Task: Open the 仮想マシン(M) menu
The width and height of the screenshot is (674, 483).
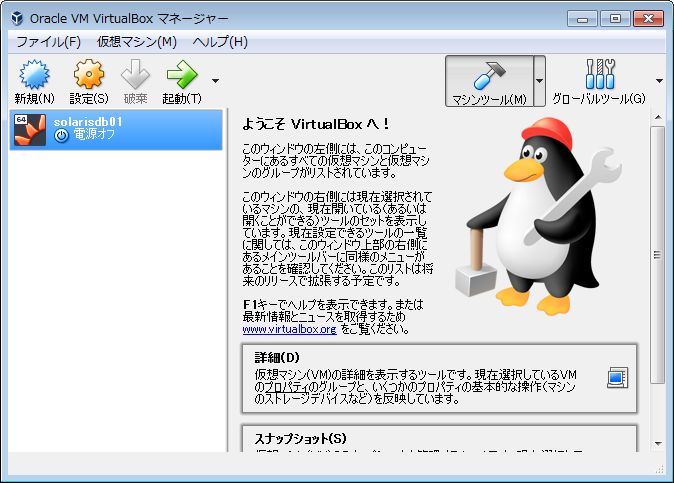Action: pyautogui.click(x=137, y=42)
